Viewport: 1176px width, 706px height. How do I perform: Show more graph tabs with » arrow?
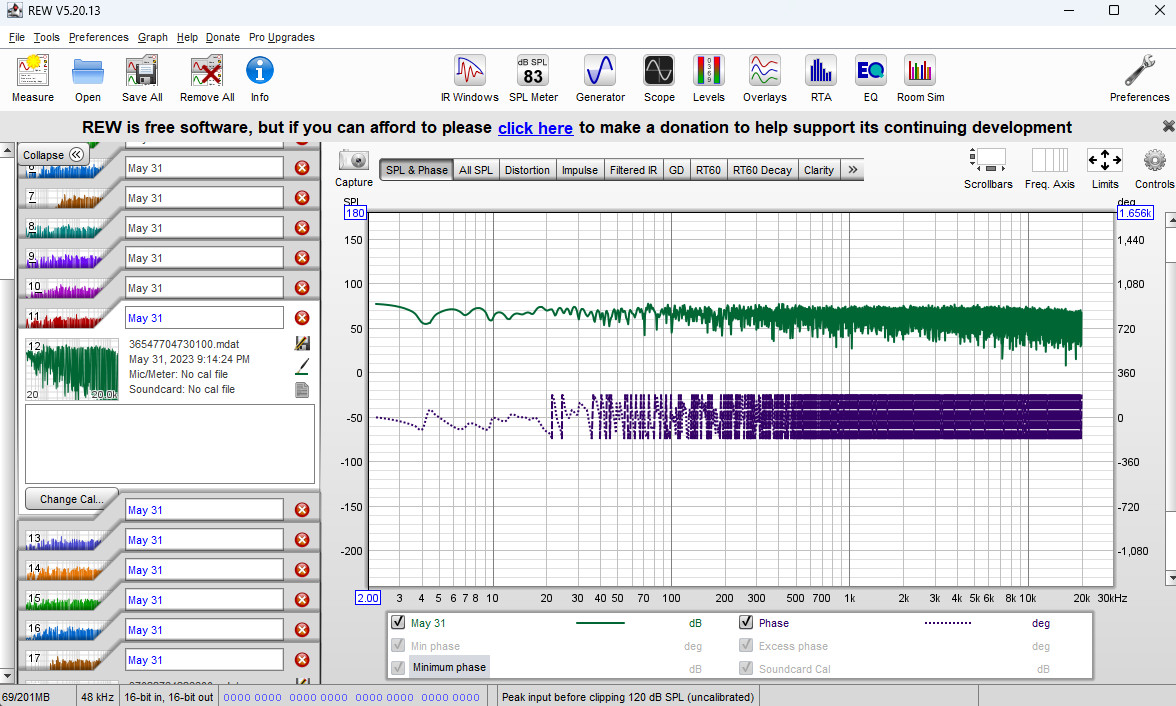pyautogui.click(x=852, y=170)
